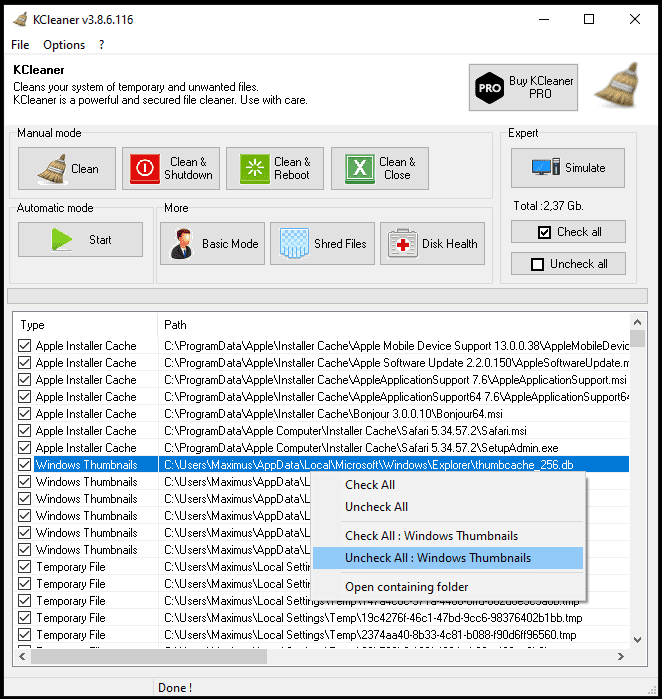Image resolution: width=662 pixels, height=699 pixels.
Task: Select the 19c4276f-46c1 tmp file path
Action: point(373,618)
